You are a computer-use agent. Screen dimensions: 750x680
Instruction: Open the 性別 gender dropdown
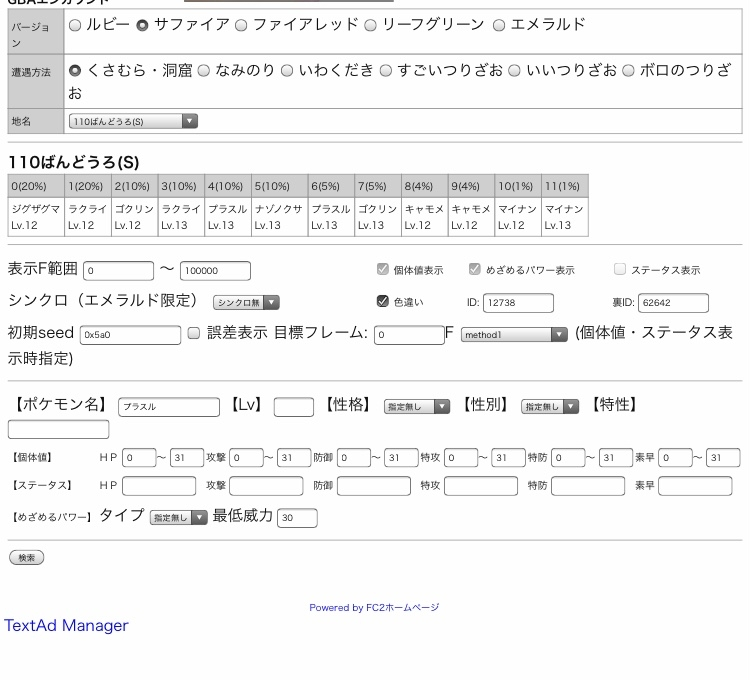pos(550,406)
